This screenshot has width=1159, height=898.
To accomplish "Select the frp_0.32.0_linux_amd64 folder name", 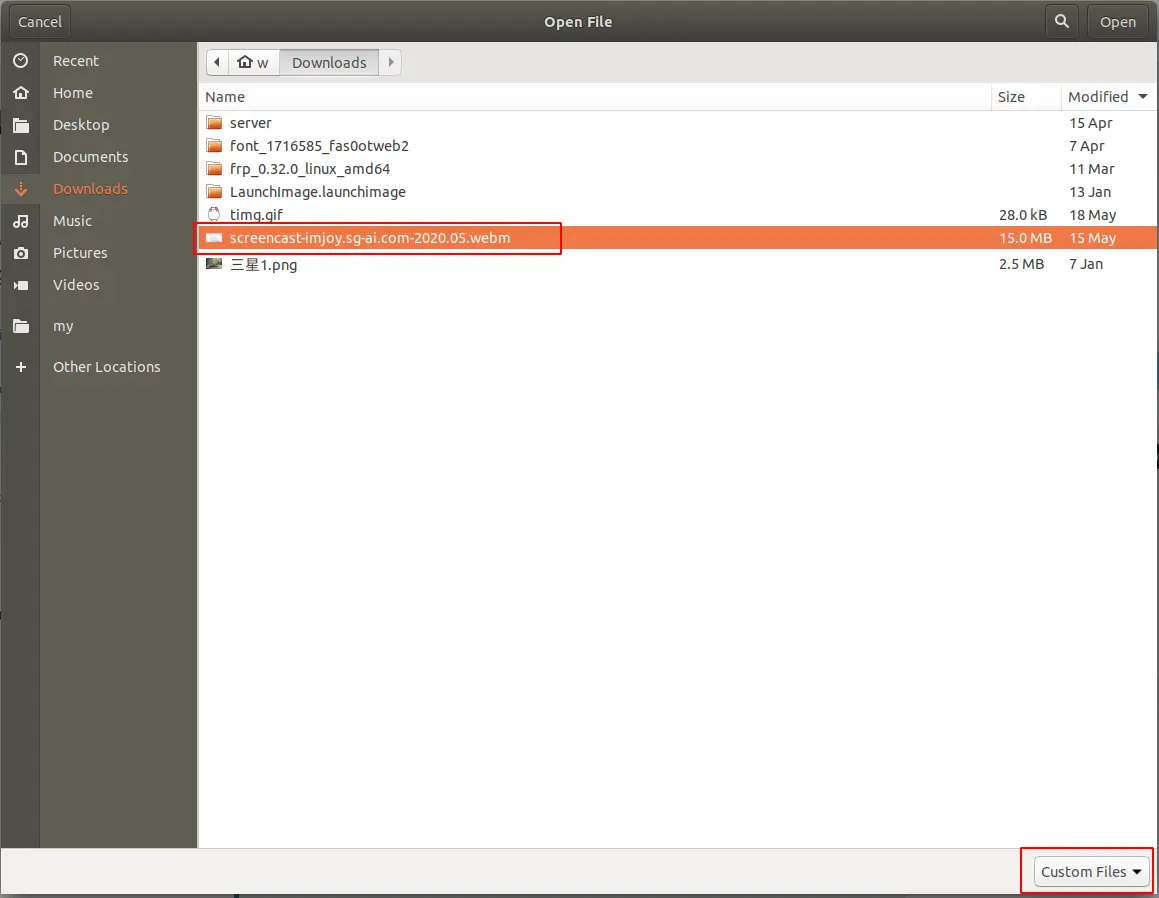I will click(310, 169).
